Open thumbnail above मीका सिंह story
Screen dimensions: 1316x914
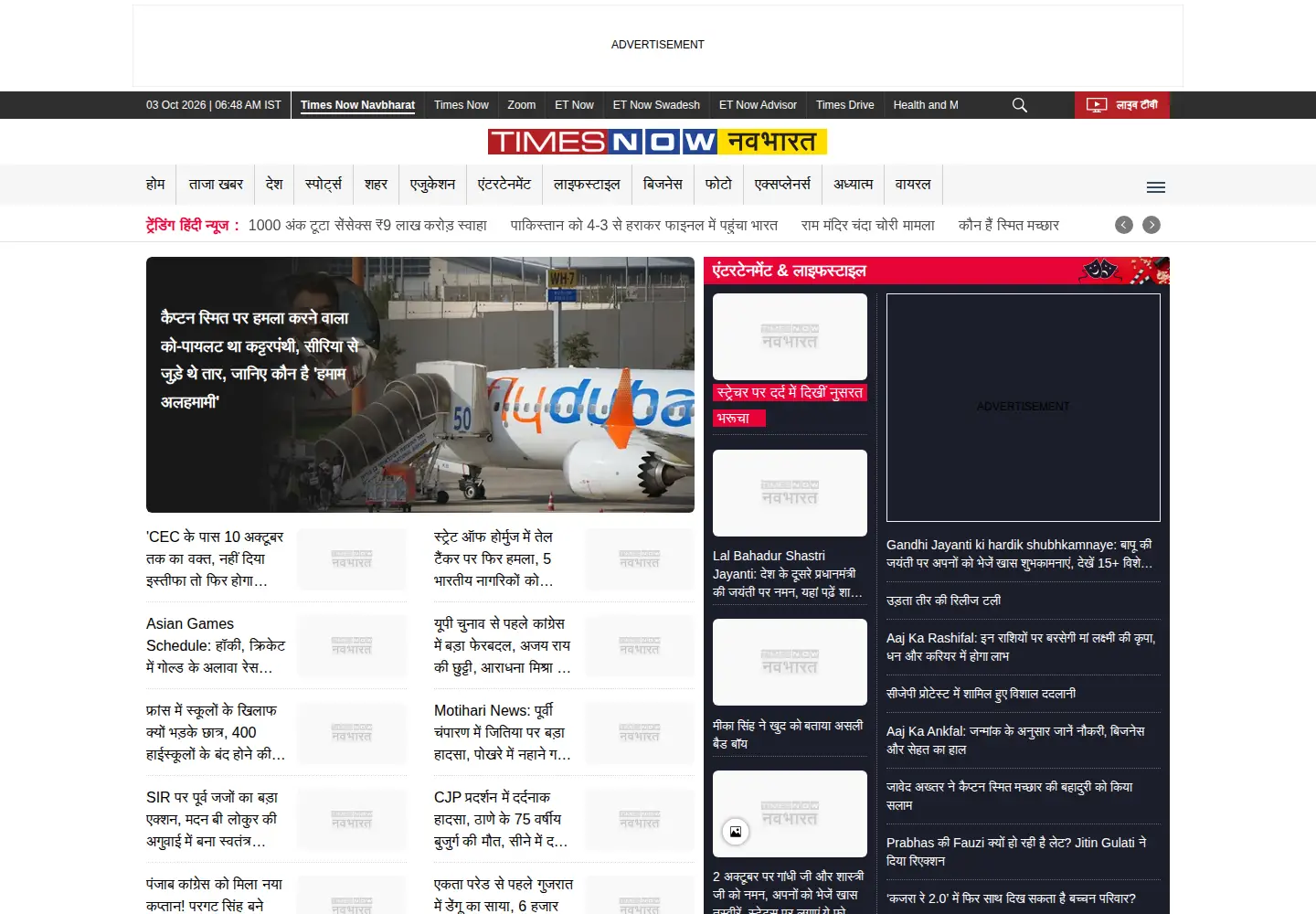790,662
